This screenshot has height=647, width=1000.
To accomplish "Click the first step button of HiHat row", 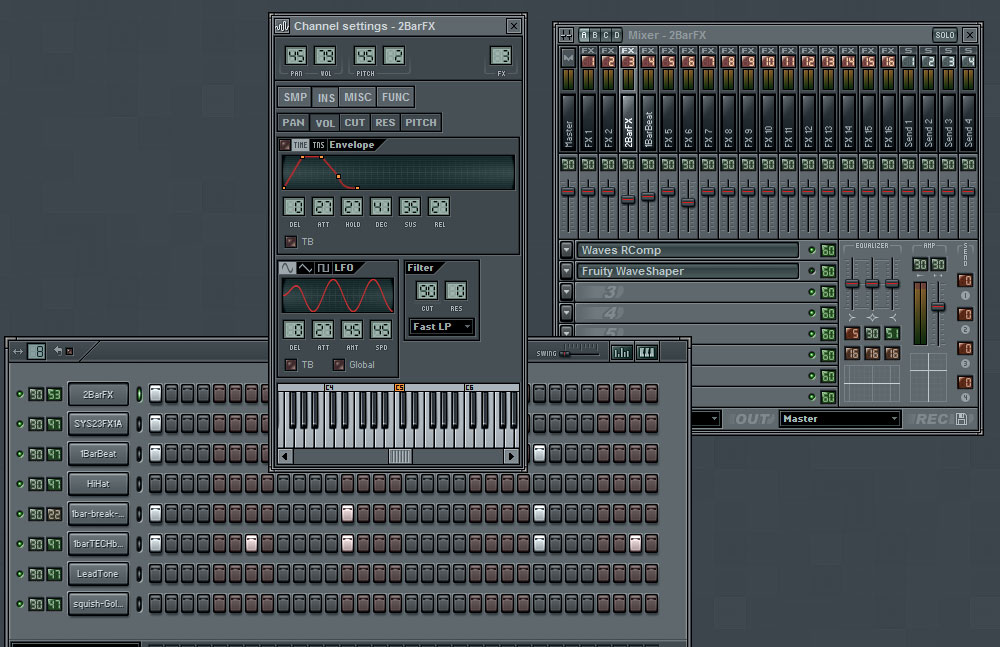I will tap(156, 484).
